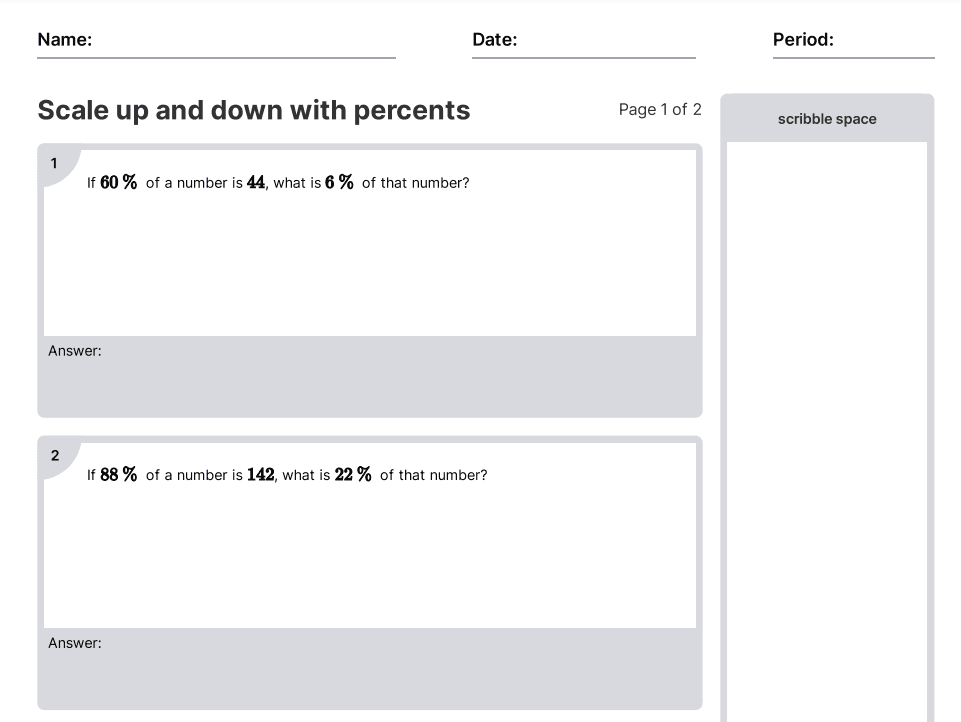
Task: Click the blank work area of problem 1
Action: coord(370,264)
